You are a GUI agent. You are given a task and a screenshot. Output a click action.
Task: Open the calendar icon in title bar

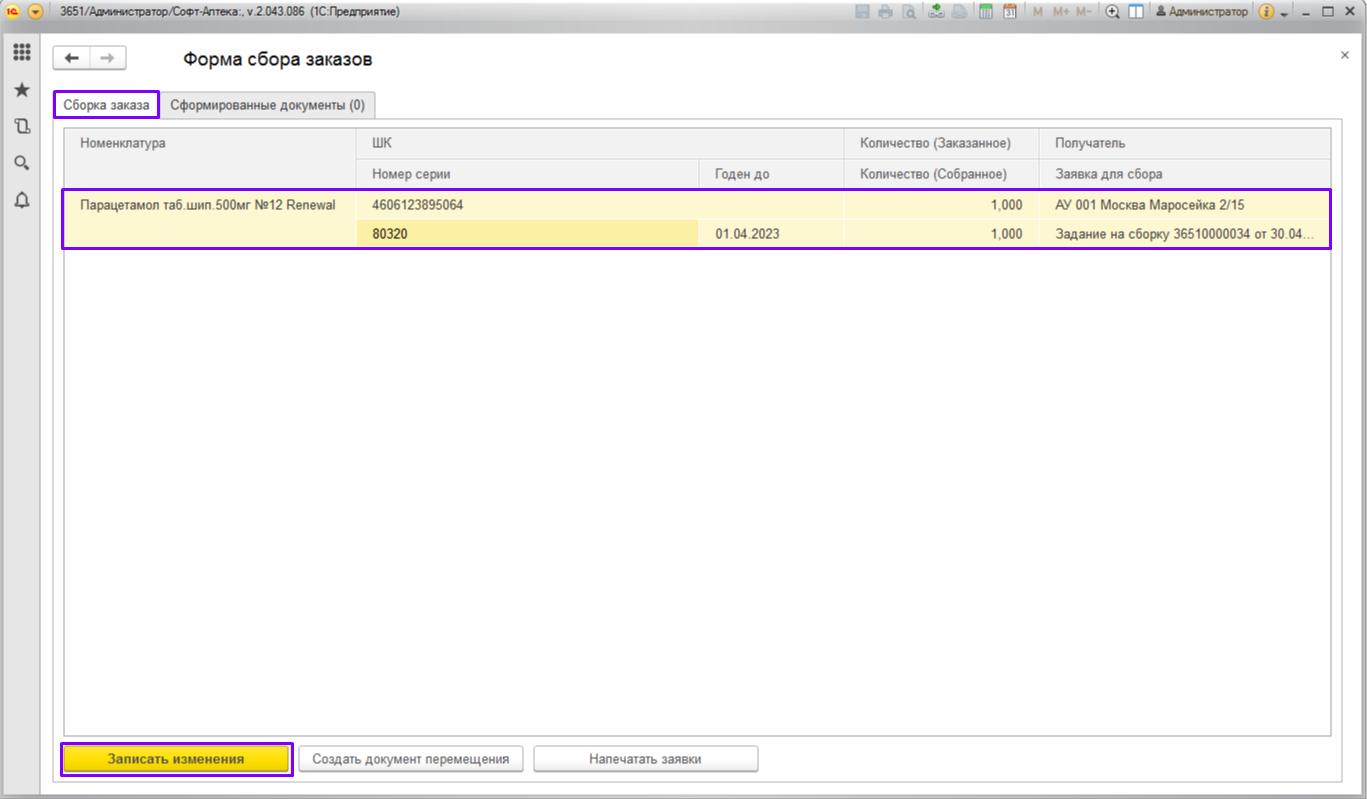click(x=1009, y=12)
